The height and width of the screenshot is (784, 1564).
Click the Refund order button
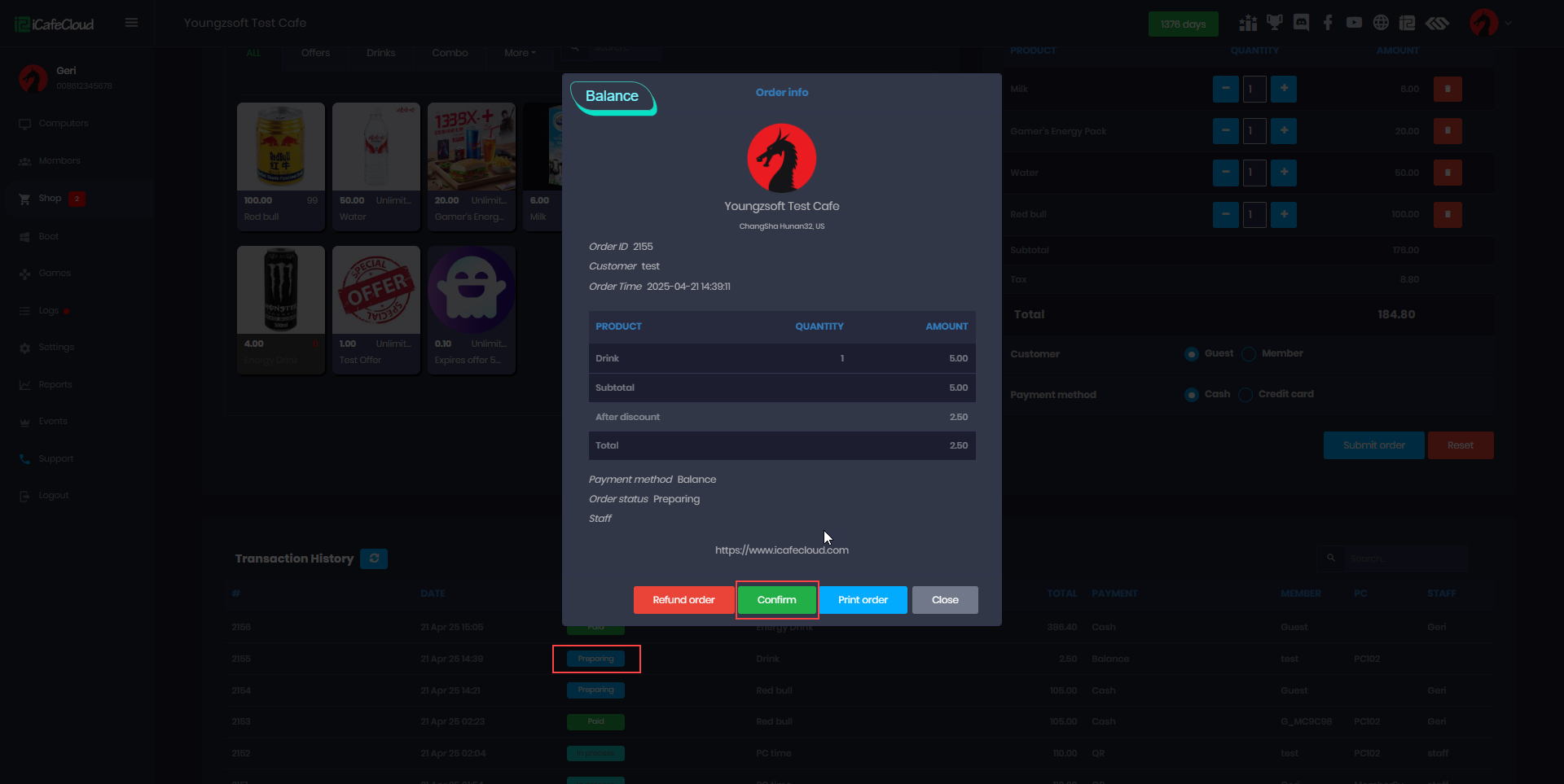(683, 600)
